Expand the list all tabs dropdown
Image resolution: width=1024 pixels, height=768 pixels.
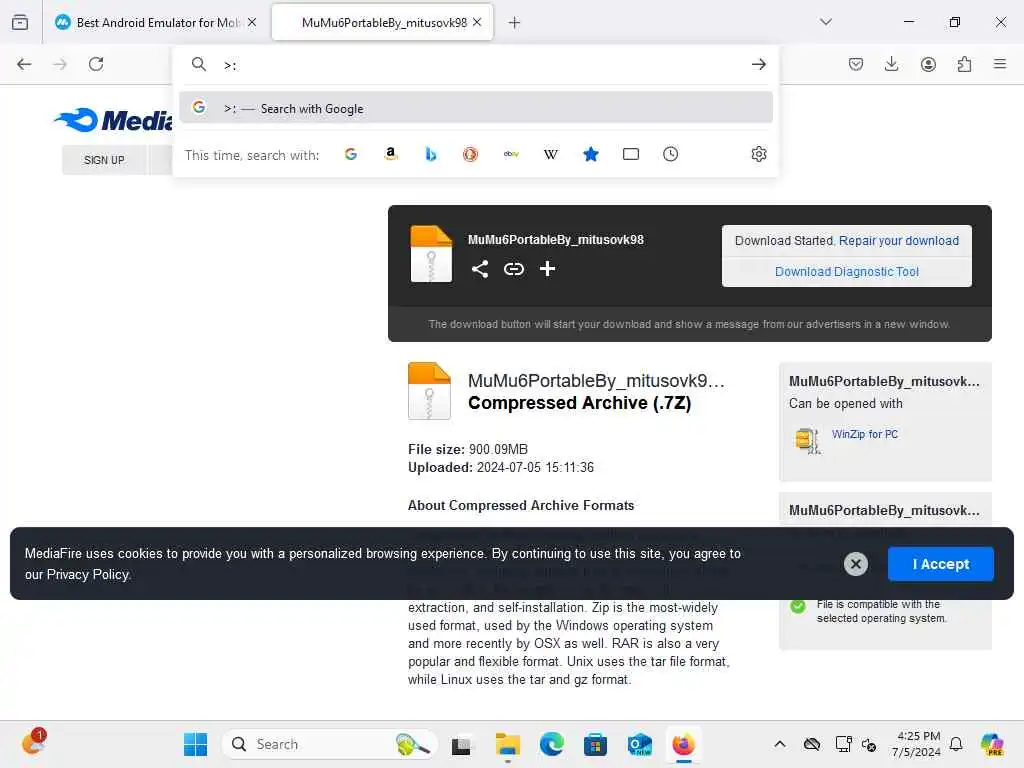(825, 22)
